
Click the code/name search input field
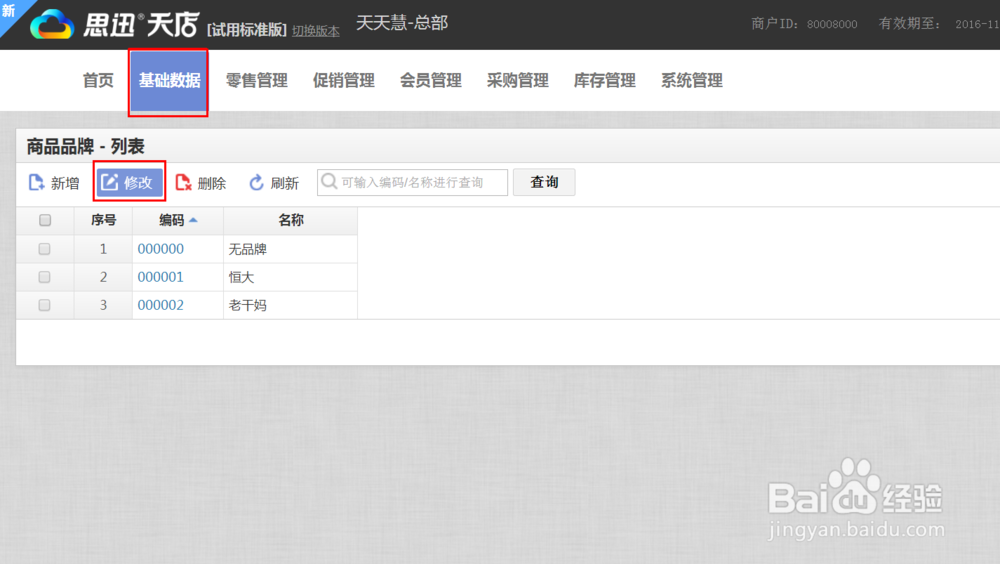coord(413,182)
